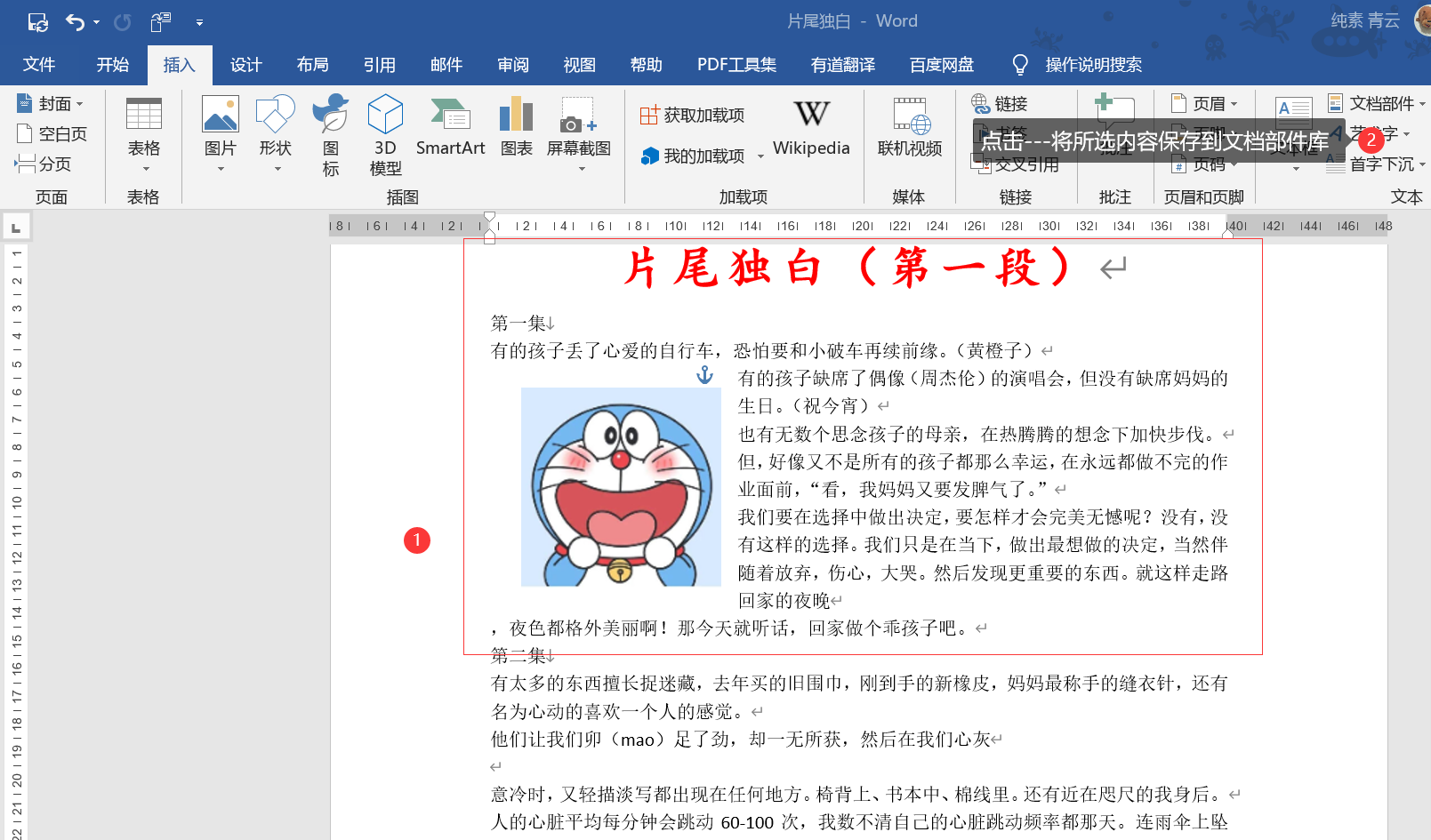Save the document with the quick access icon

click(x=37, y=22)
